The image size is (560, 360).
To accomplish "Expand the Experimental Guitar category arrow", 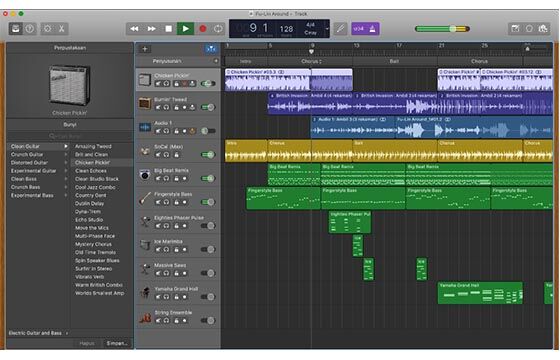I will click(66, 171).
